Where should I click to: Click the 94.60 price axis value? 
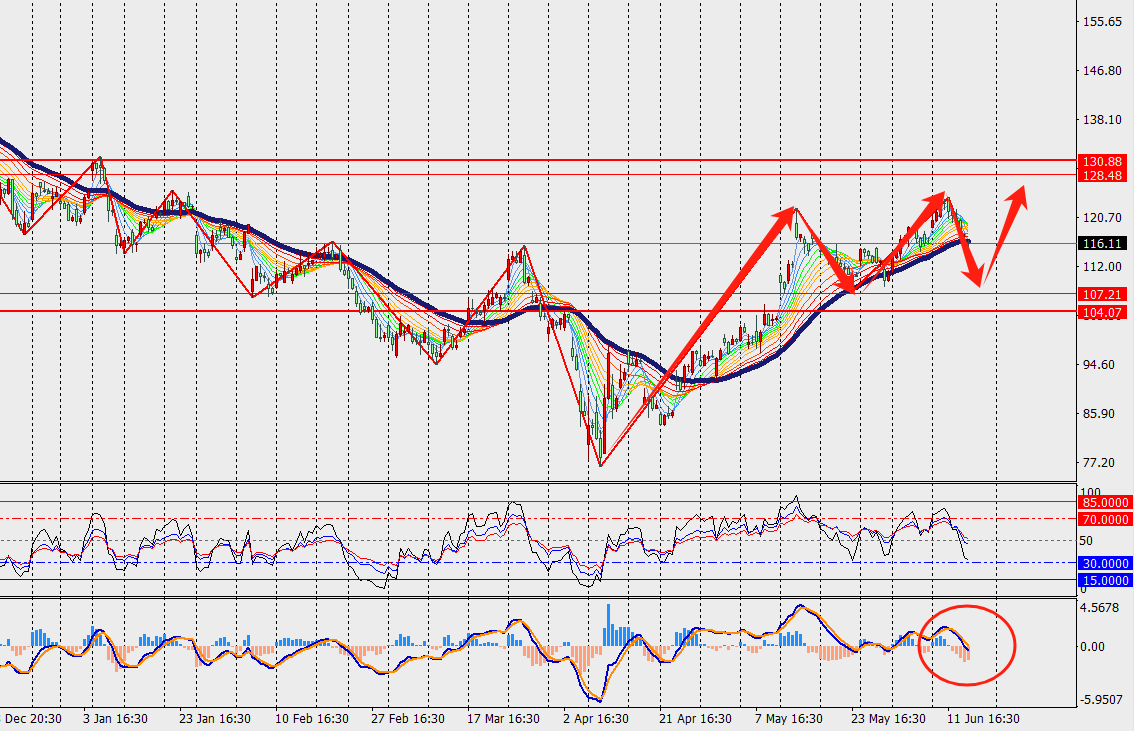coord(1098,364)
